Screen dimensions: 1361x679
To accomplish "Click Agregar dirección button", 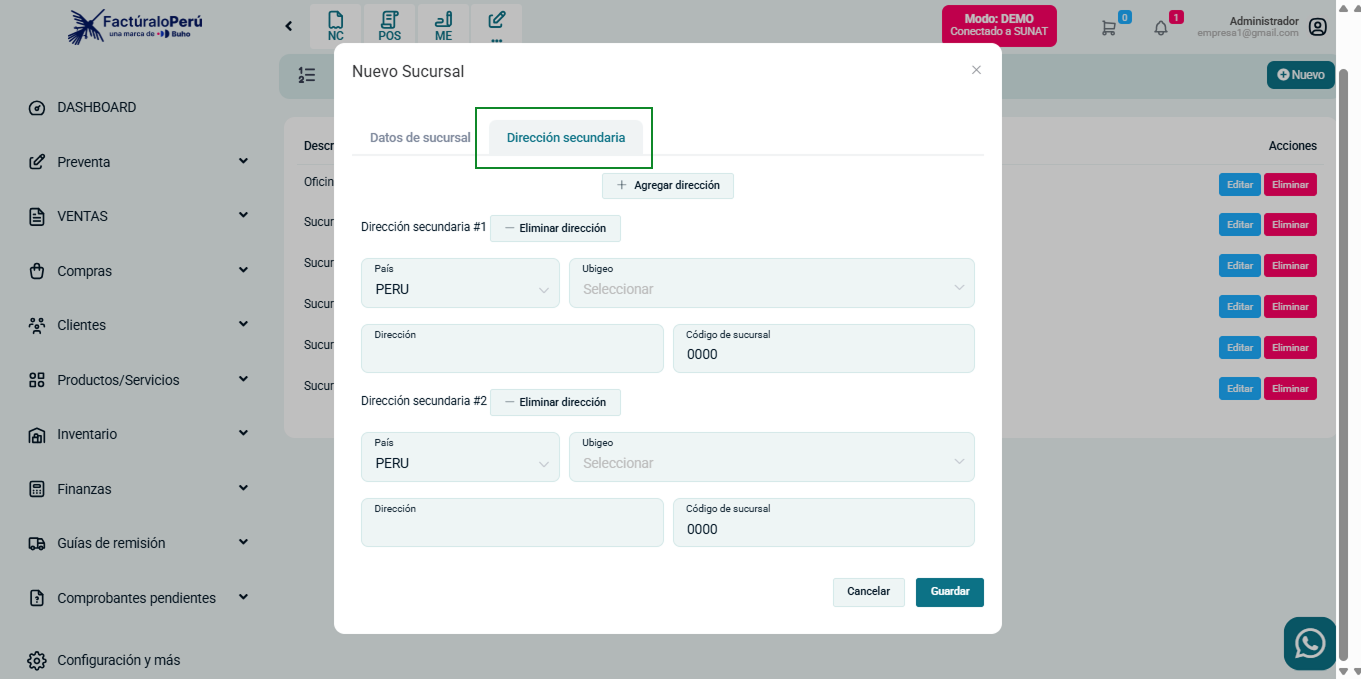I will click(667, 186).
